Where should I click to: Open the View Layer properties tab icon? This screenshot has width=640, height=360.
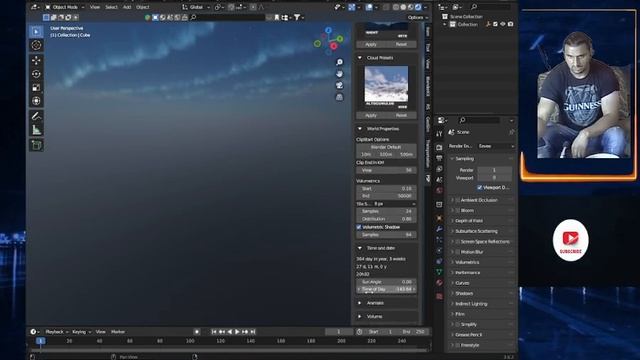[x=439, y=169]
